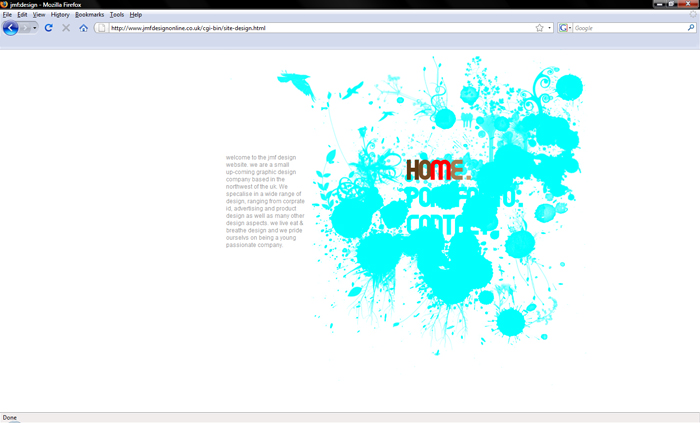Expand the address bar URL dropdown
This screenshot has height=423, width=700.
click(549, 28)
